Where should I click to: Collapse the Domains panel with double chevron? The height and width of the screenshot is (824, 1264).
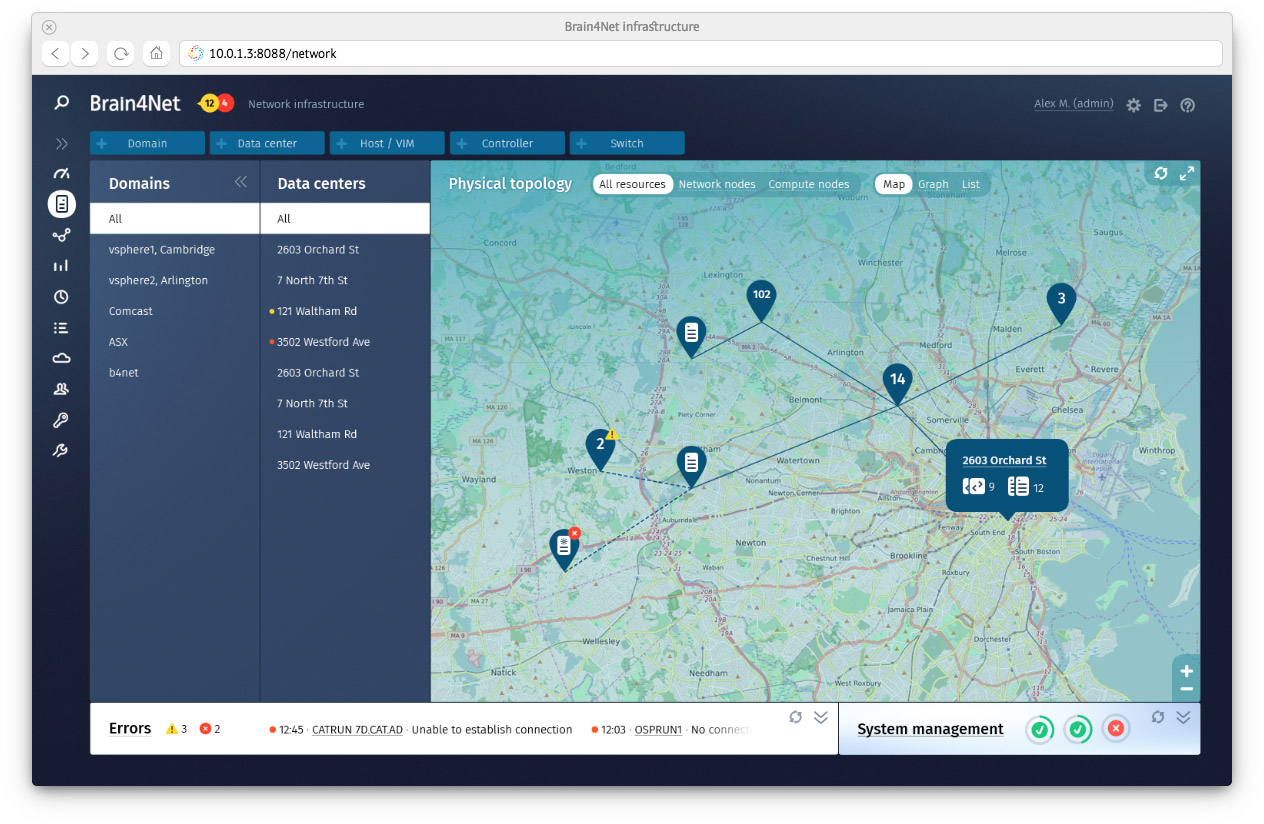click(x=241, y=182)
